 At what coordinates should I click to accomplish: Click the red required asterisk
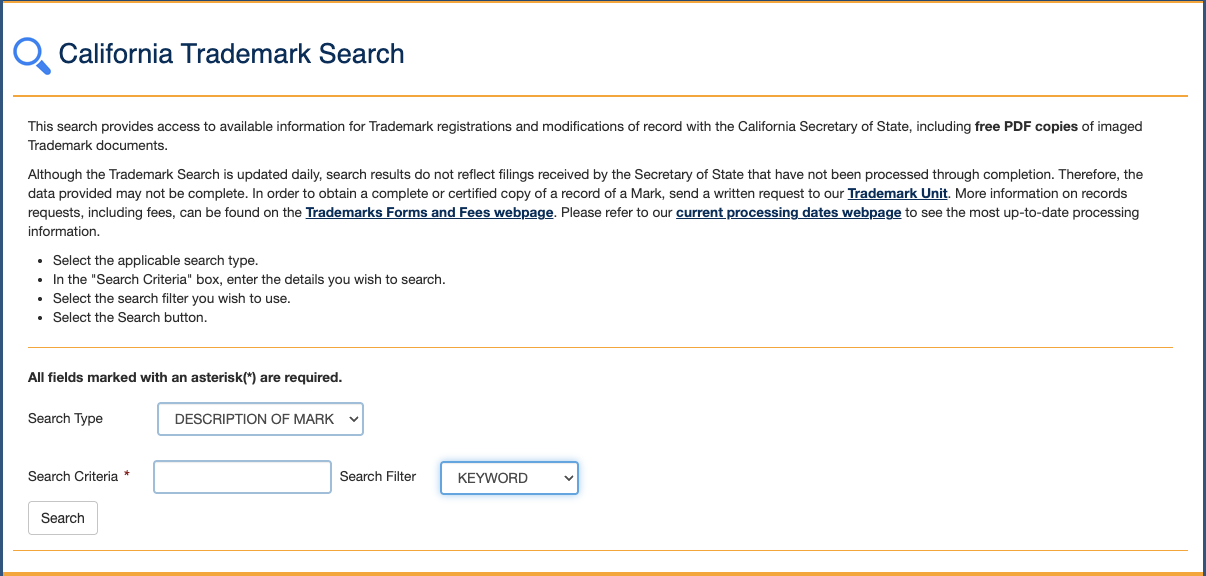pos(127,475)
